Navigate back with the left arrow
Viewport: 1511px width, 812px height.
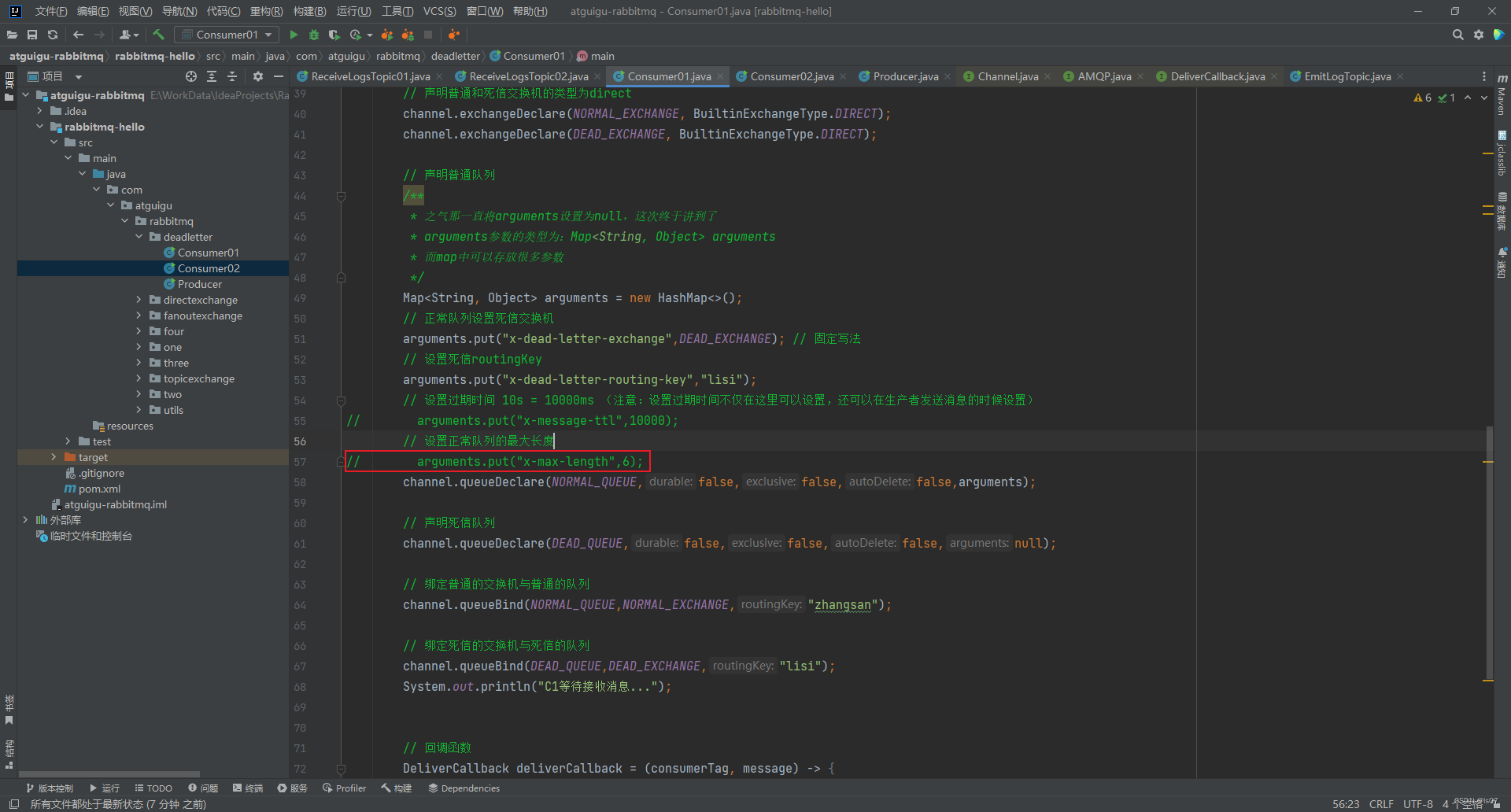pos(78,35)
